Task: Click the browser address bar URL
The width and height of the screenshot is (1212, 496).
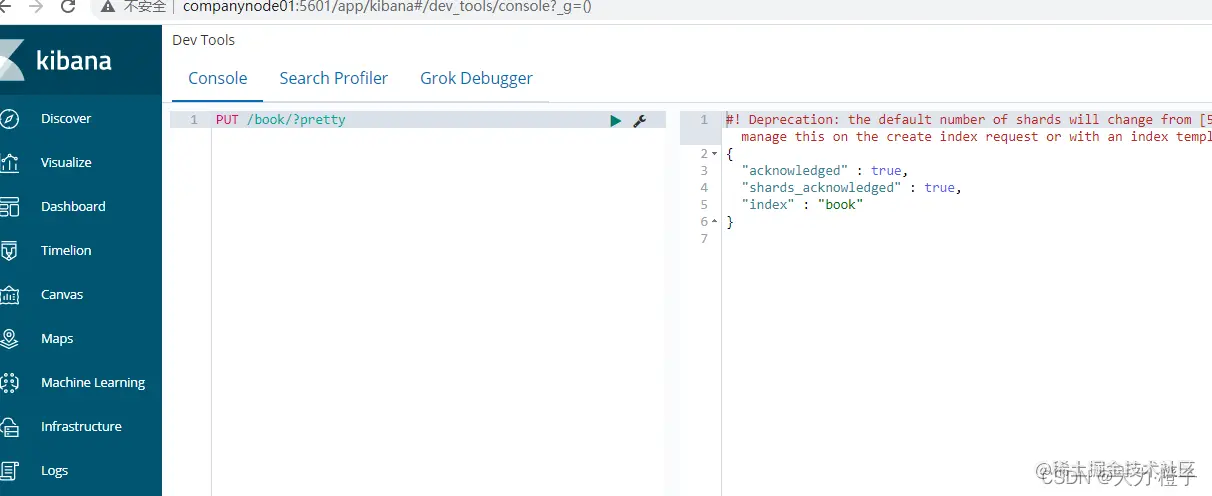Action: tap(387, 7)
